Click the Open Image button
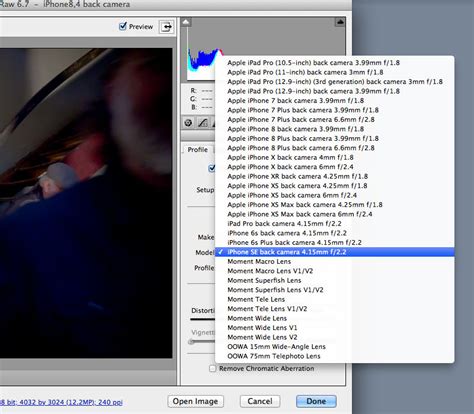Viewport: 474px width, 414px height. tap(195, 401)
